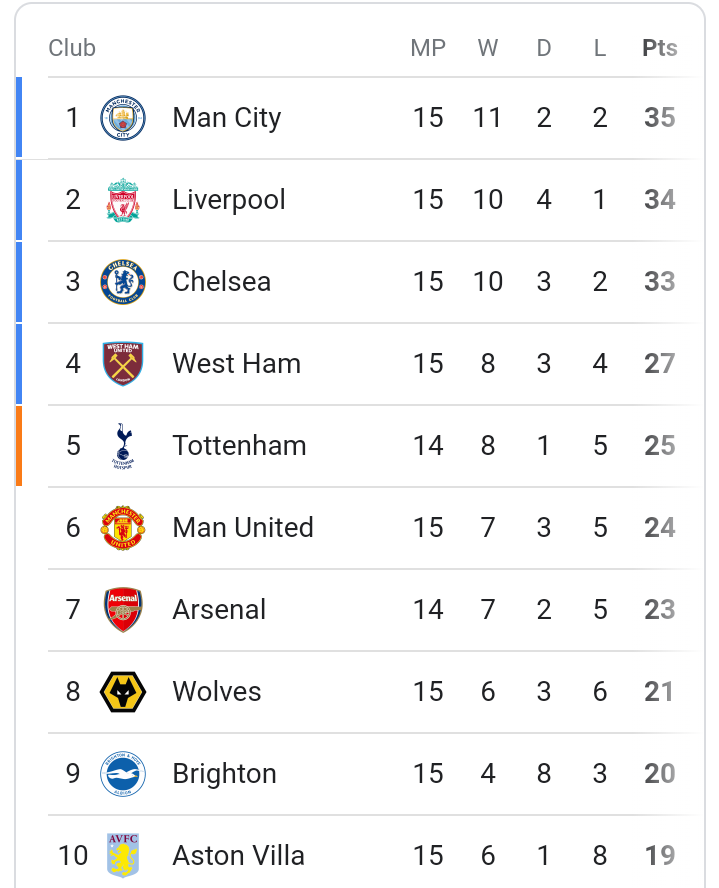Click the West Ham club crest
This screenshot has width=719, height=888.
point(123,364)
